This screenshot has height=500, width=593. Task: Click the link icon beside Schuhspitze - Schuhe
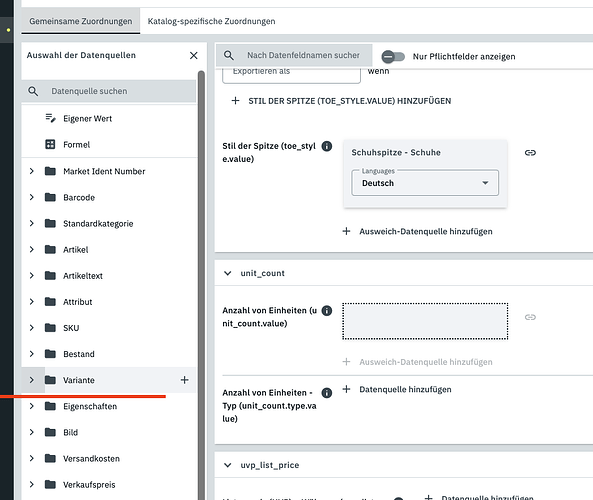click(x=530, y=152)
